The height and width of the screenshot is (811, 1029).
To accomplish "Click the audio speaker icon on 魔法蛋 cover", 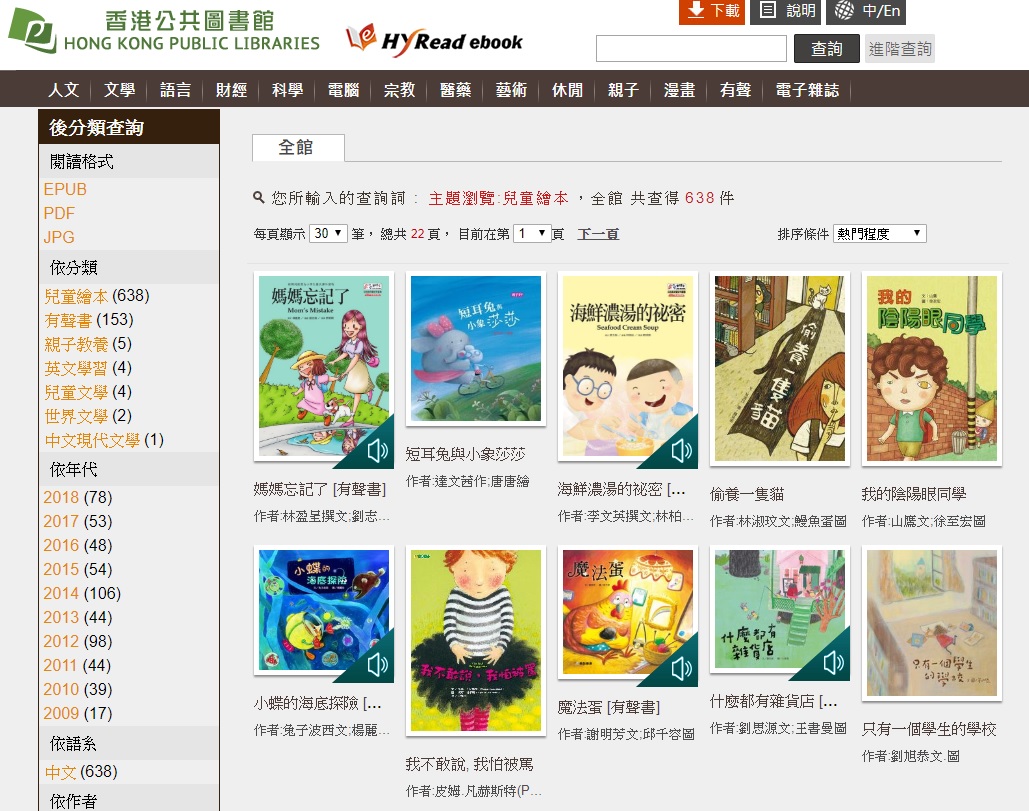I will click(x=681, y=669).
